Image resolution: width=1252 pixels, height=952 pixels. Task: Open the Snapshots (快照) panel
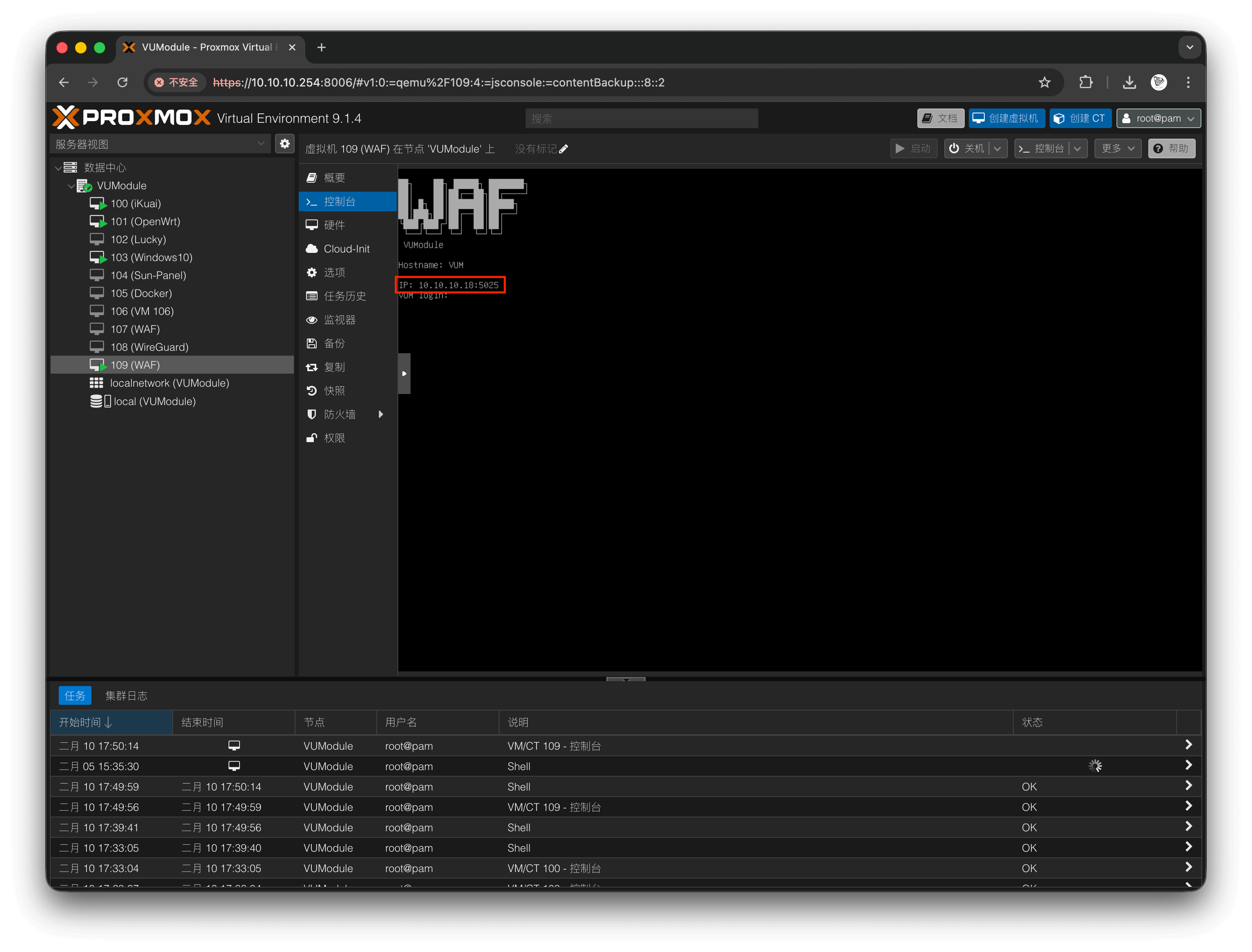pyautogui.click(x=335, y=390)
